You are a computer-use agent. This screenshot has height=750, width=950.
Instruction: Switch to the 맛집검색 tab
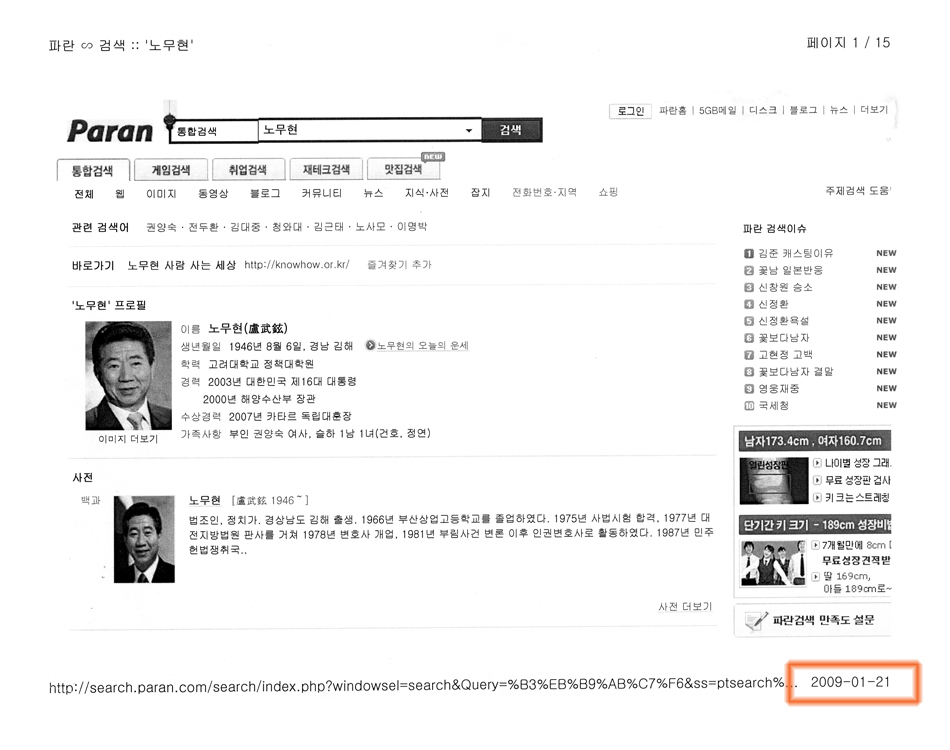click(x=403, y=170)
